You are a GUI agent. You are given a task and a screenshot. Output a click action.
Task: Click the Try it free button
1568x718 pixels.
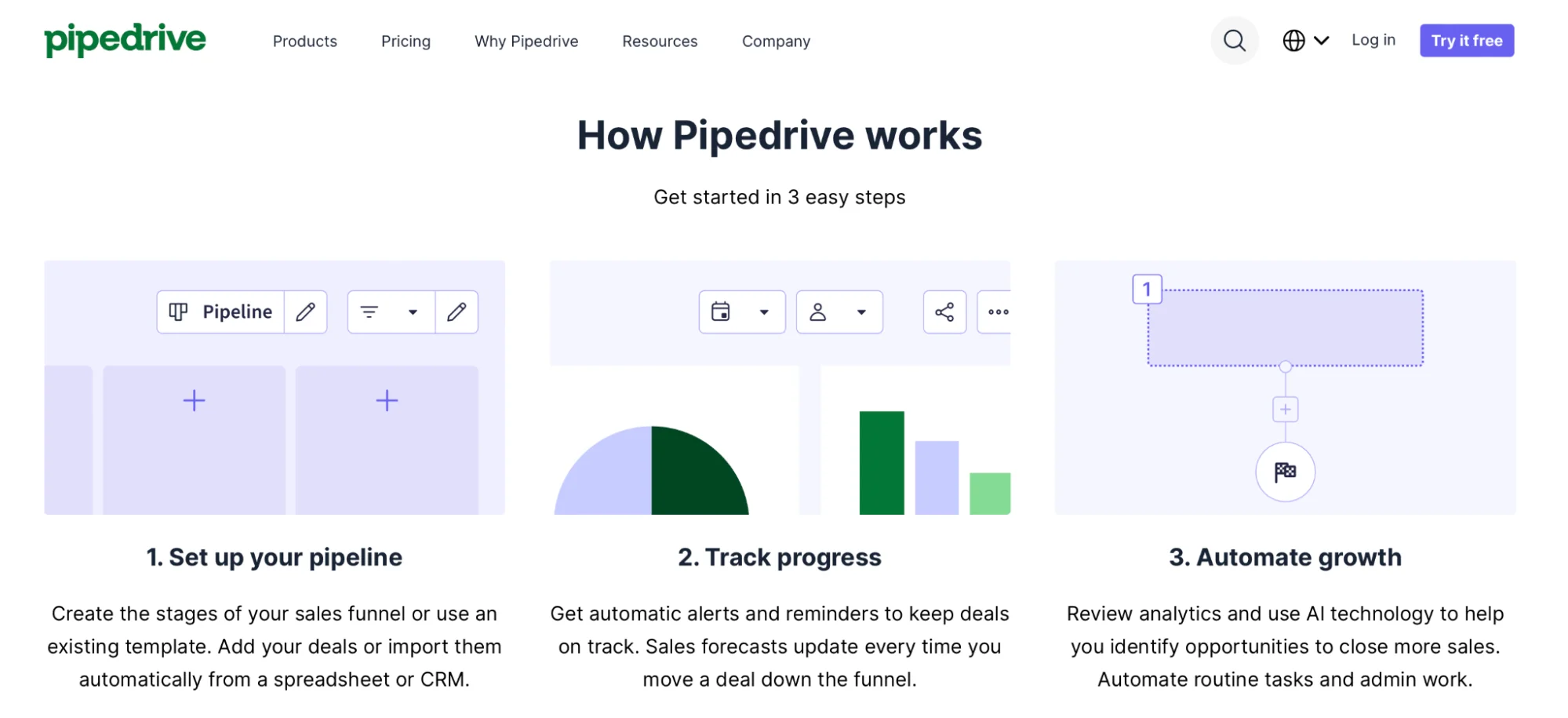[x=1467, y=41]
